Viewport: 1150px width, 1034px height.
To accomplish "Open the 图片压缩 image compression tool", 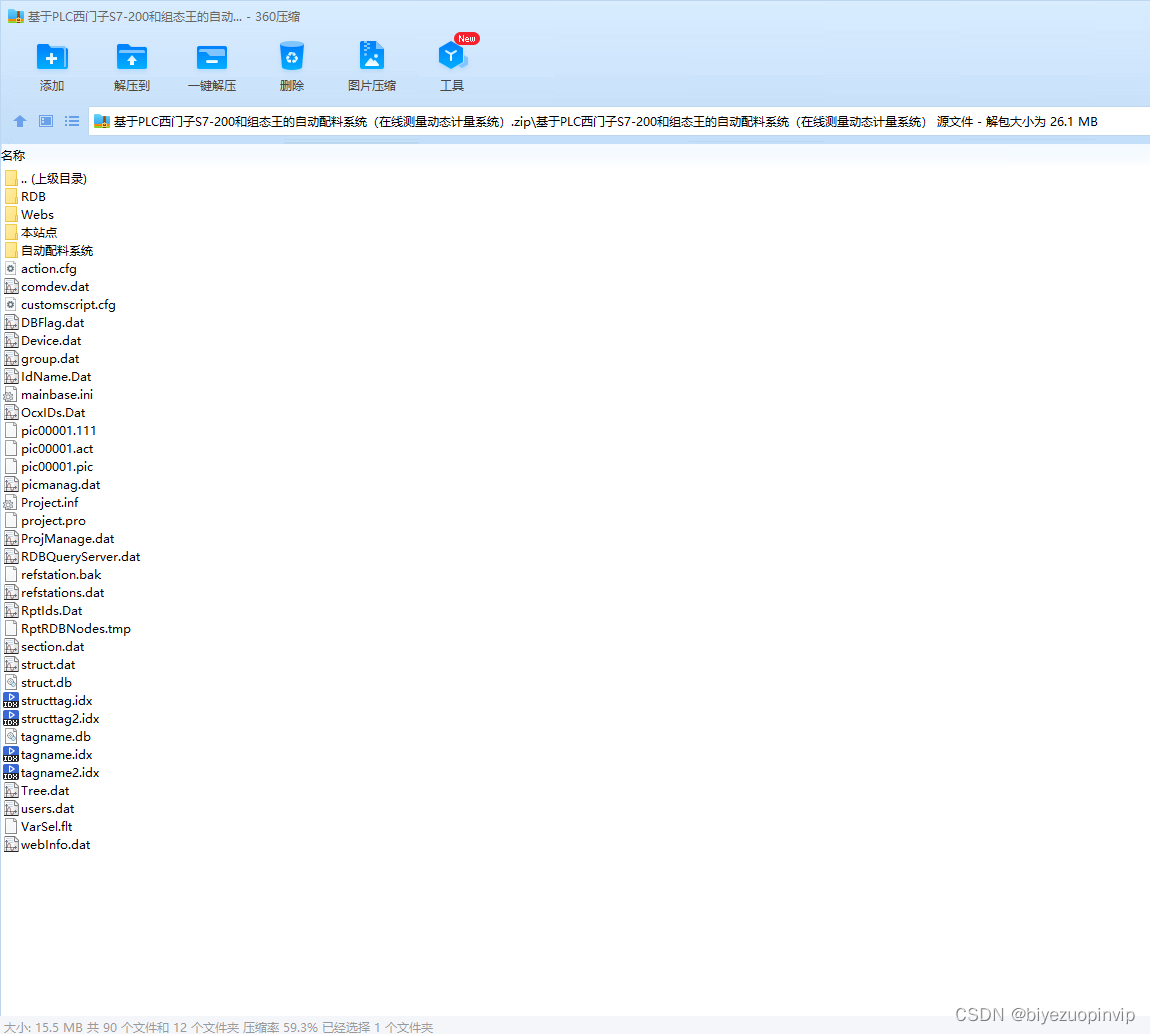I will 372,56.
